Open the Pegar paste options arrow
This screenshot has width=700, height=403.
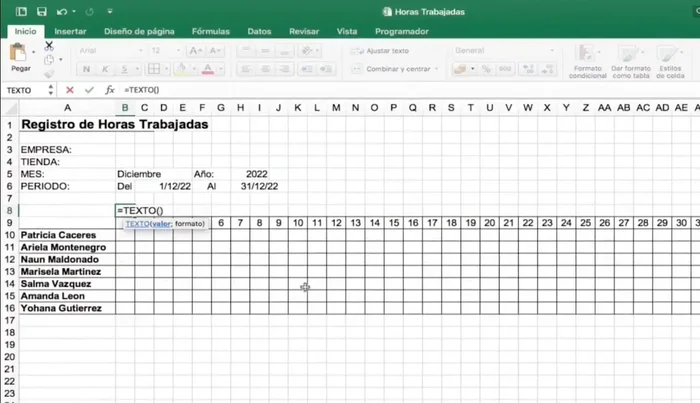click(x=33, y=52)
